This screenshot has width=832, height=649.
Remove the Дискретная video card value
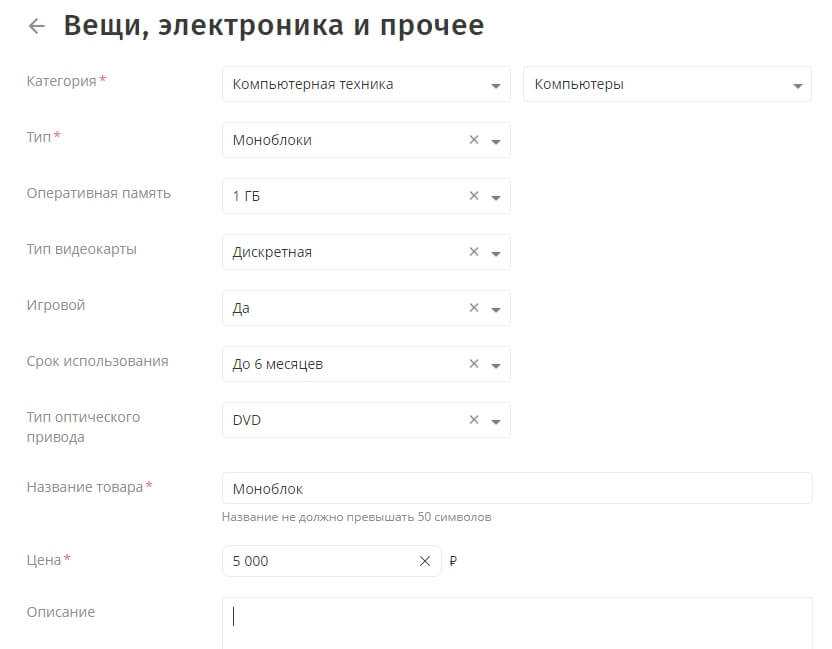[474, 253]
